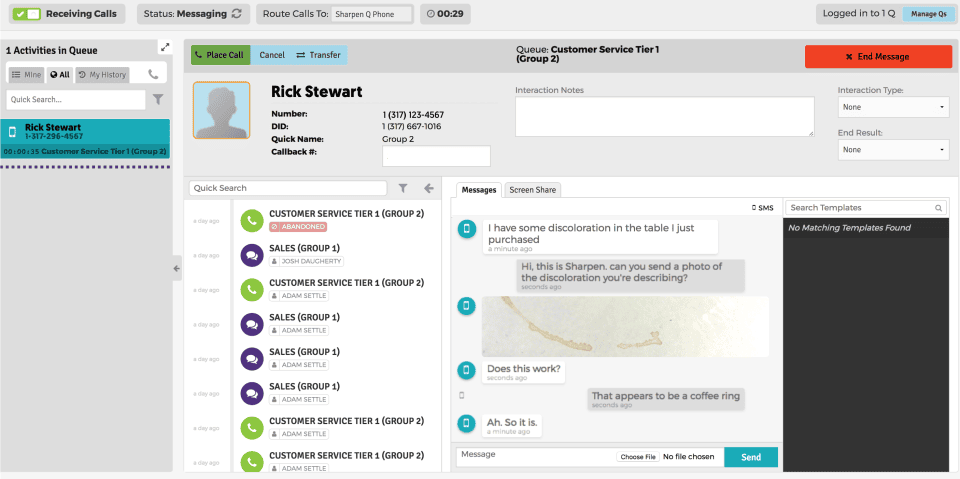The image size is (960, 479).
Task: Collapse the sidebar with the left arrow handle
Action: pos(177,268)
